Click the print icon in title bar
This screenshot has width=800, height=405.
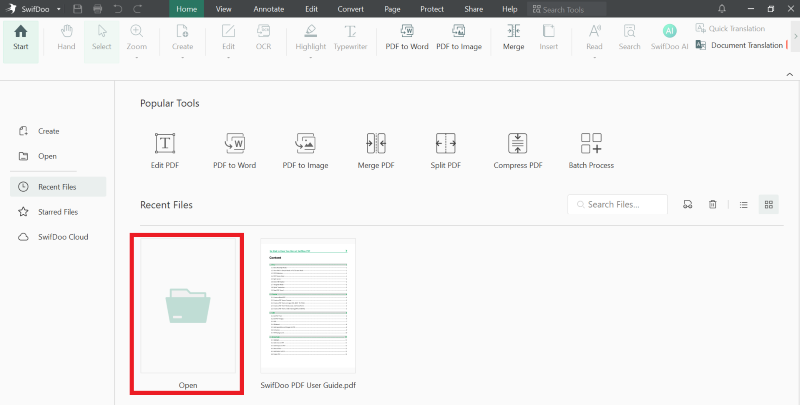(x=98, y=9)
